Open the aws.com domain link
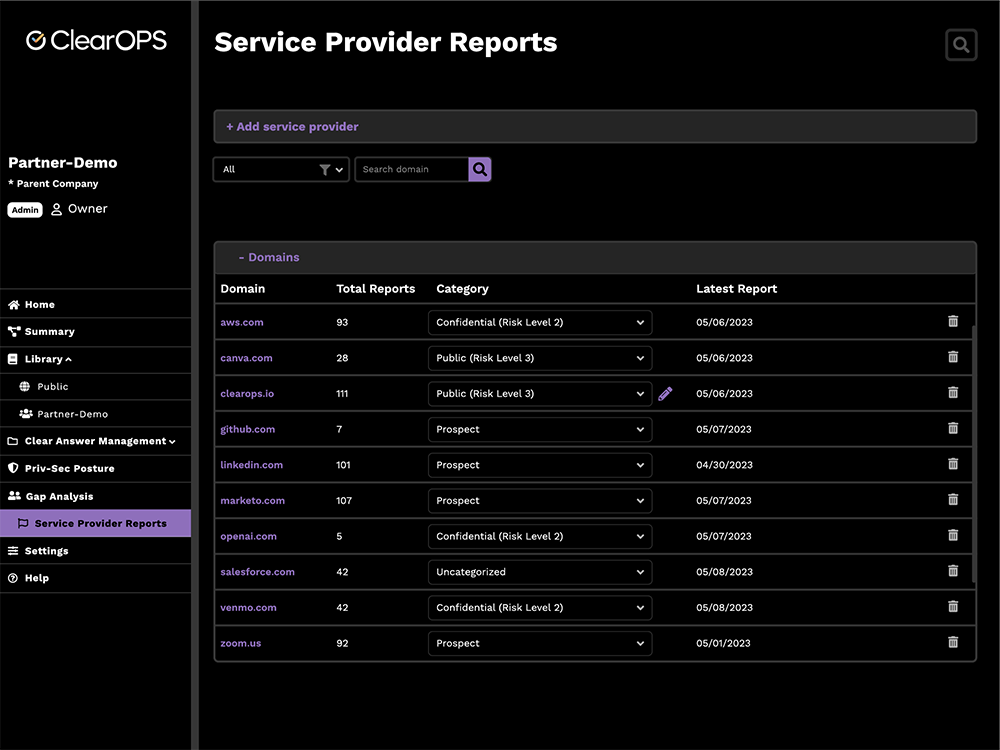 pos(242,323)
